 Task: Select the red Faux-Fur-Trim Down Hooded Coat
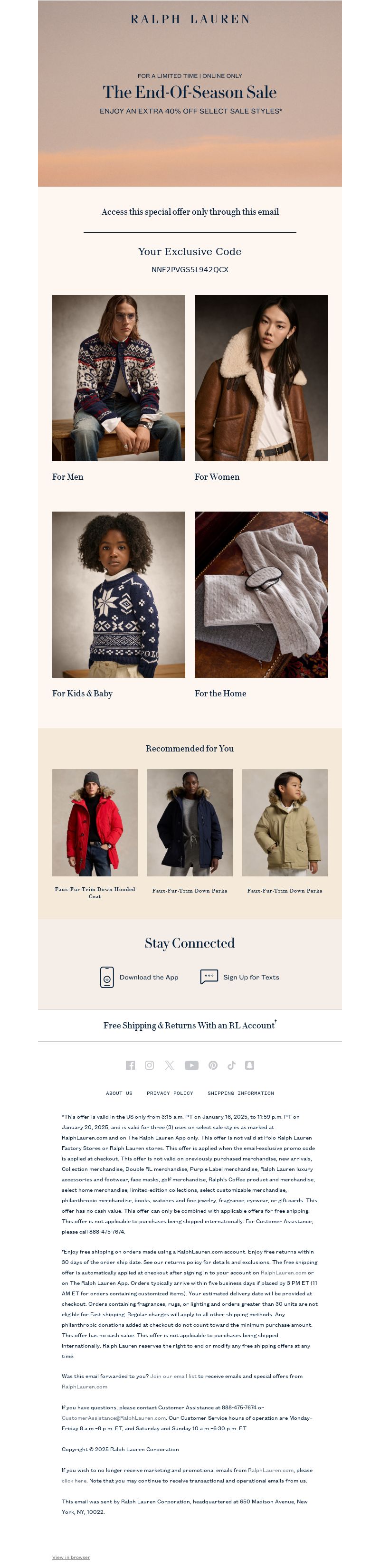click(95, 822)
